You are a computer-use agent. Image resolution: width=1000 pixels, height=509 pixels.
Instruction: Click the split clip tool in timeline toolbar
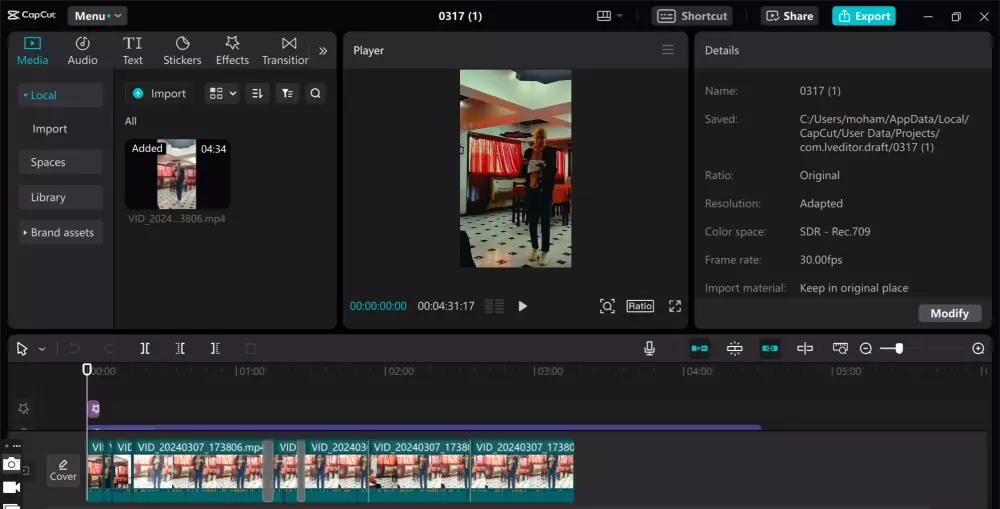point(145,348)
